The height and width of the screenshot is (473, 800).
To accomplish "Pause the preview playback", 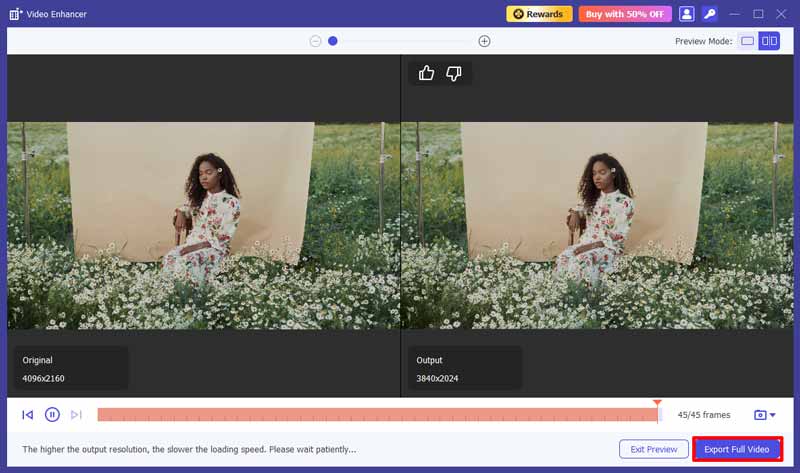I will pyautogui.click(x=52, y=415).
